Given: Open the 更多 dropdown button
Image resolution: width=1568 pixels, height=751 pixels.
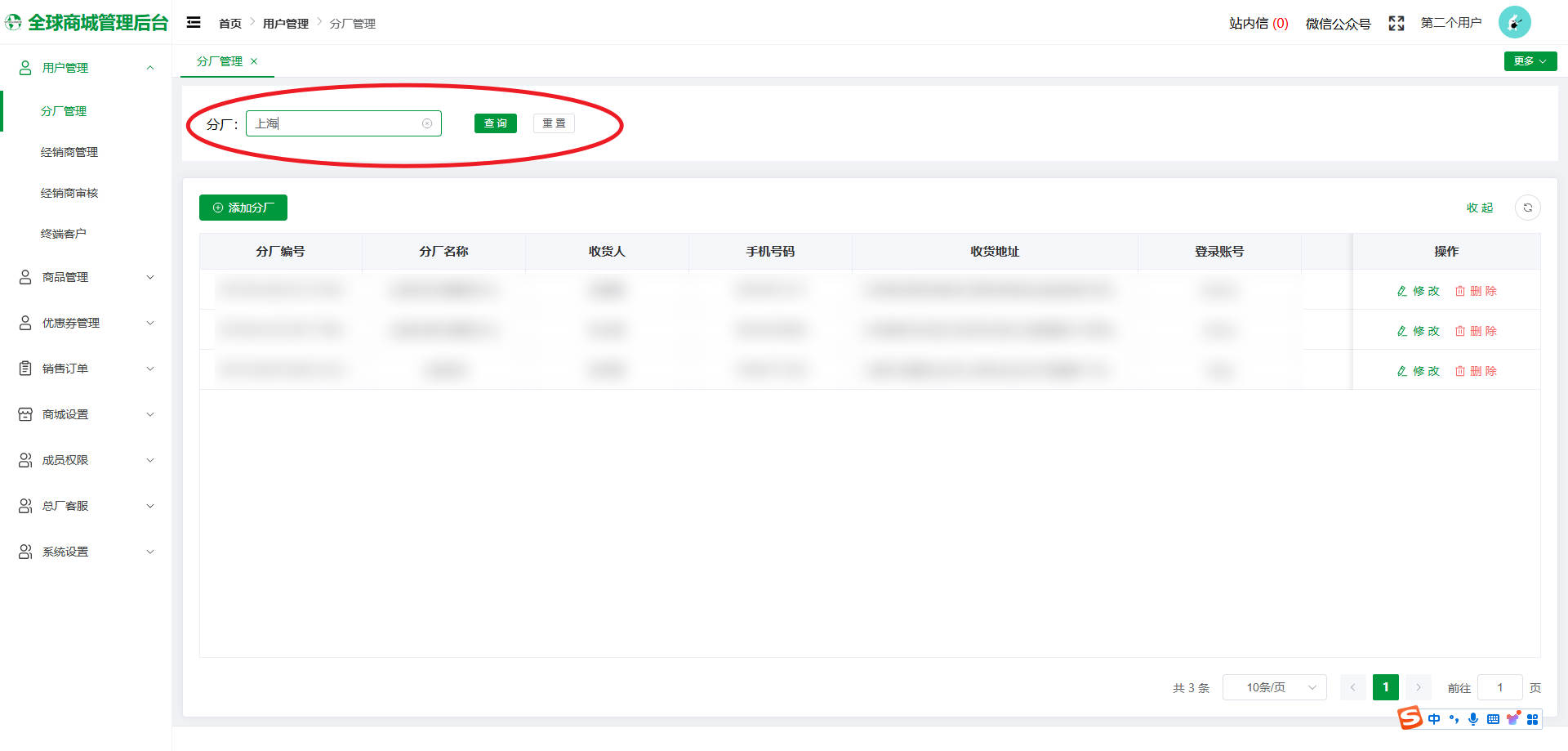Looking at the screenshot, I should [1530, 61].
